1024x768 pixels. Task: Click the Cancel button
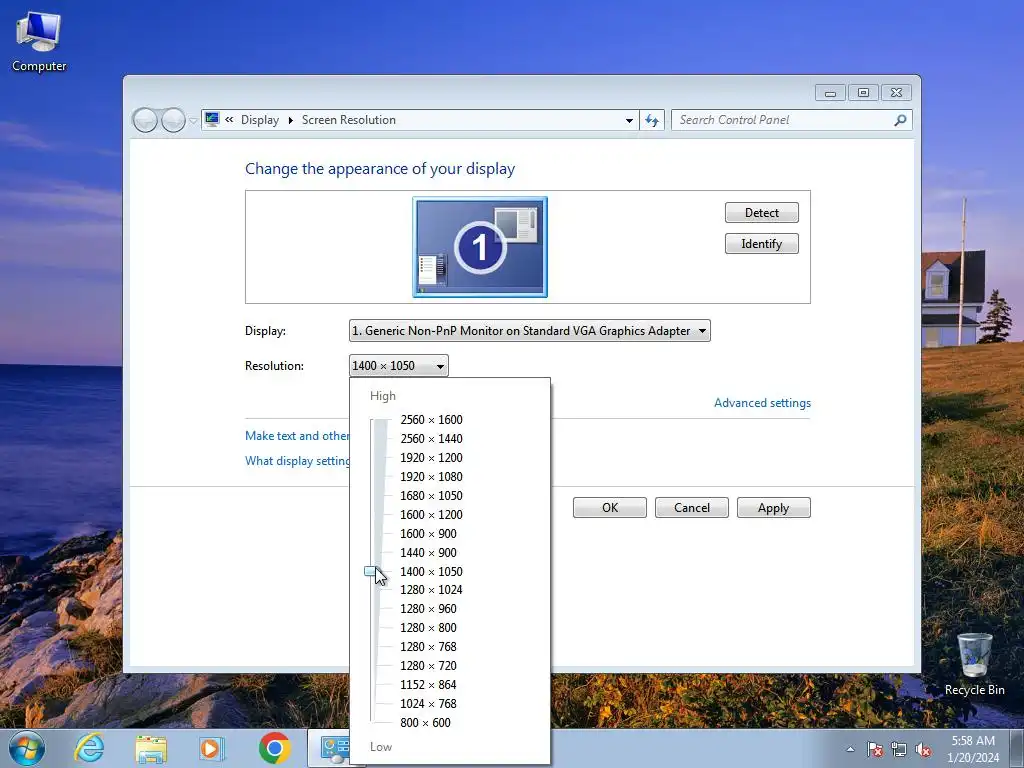click(692, 507)
